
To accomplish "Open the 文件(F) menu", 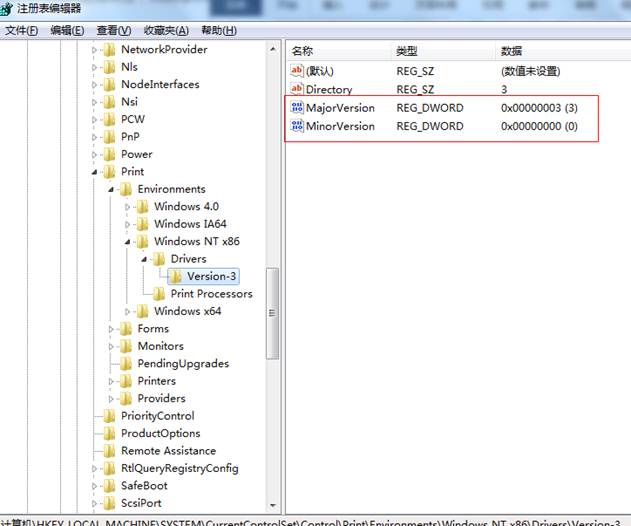I will point(21,30).
